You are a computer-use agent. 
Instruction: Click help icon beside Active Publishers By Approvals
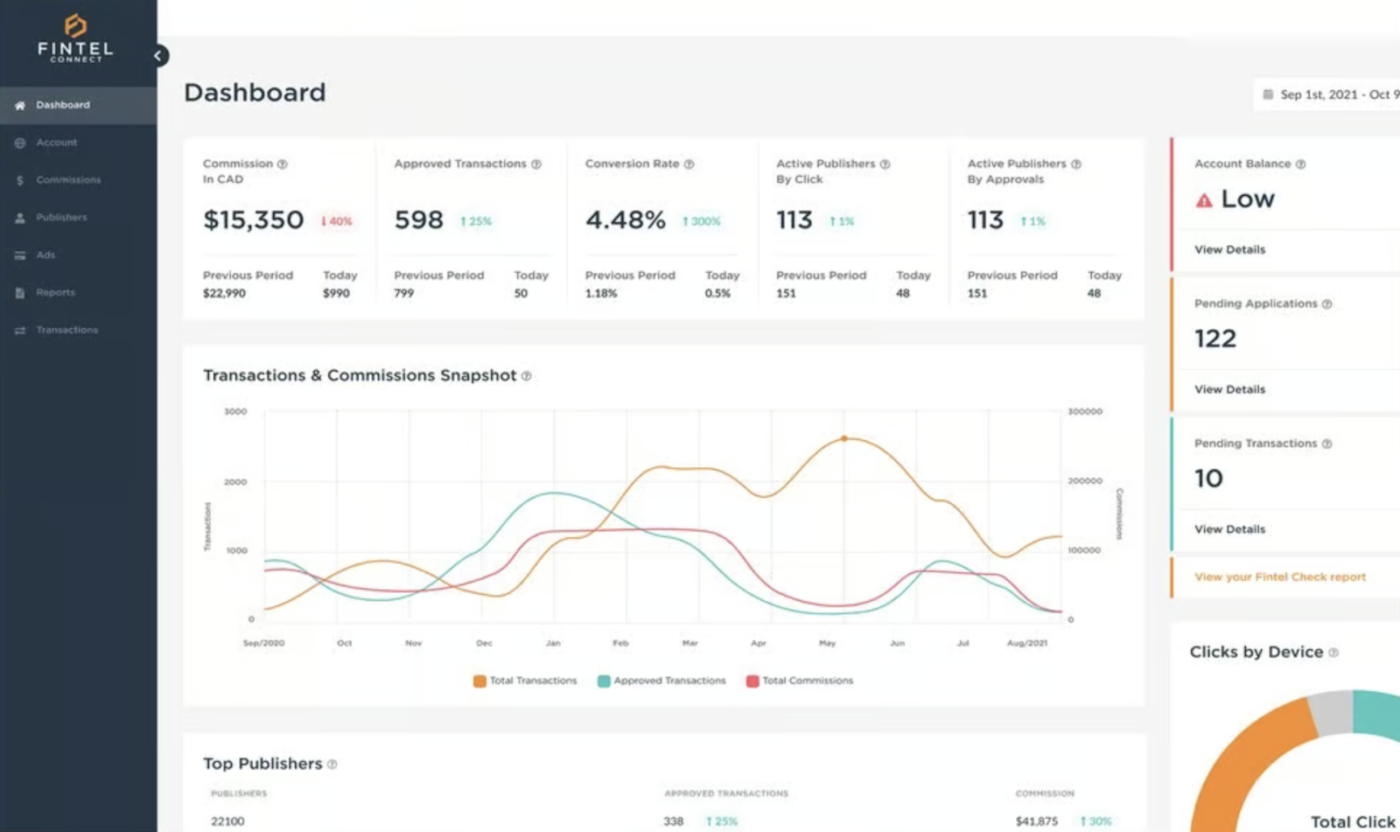coord(1076,164)
